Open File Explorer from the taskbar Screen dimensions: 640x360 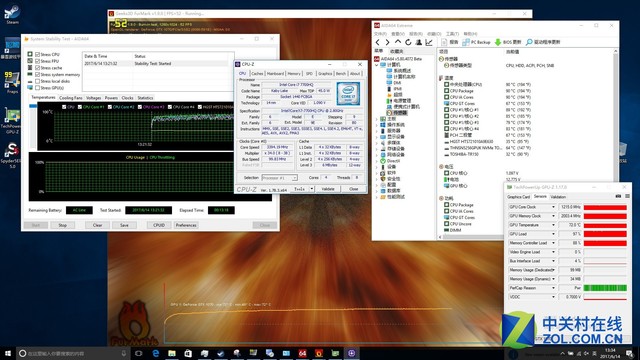pyautogui.click(x=172, y=353)
